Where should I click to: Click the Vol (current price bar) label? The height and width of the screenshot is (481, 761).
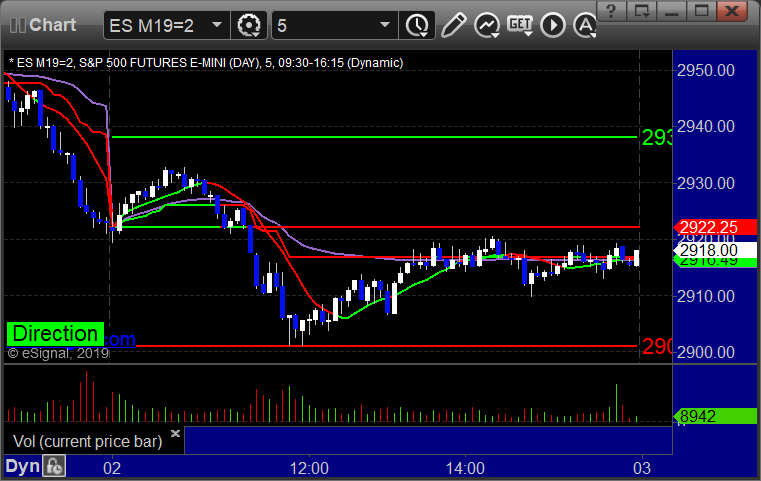(x=87, y=442)
